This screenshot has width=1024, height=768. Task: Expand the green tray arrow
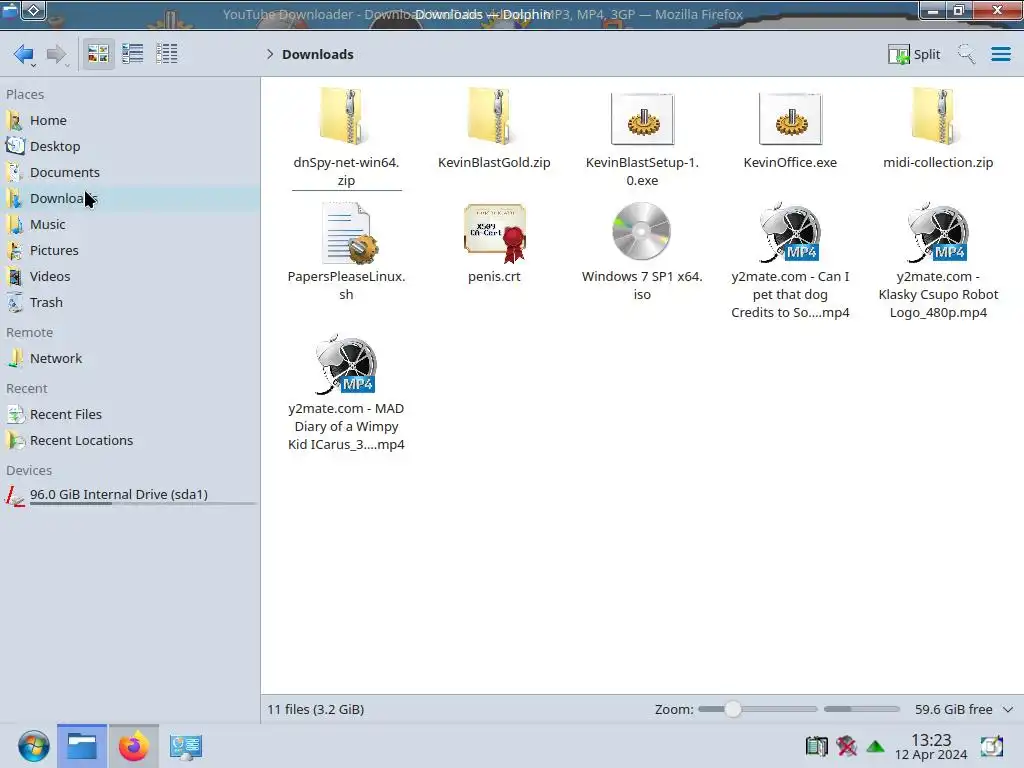875,746
